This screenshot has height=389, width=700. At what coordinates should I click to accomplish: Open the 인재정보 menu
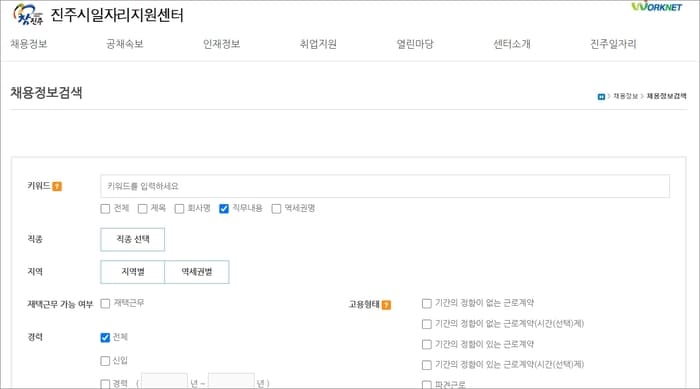pyautogui.click(x=221, y=44)
